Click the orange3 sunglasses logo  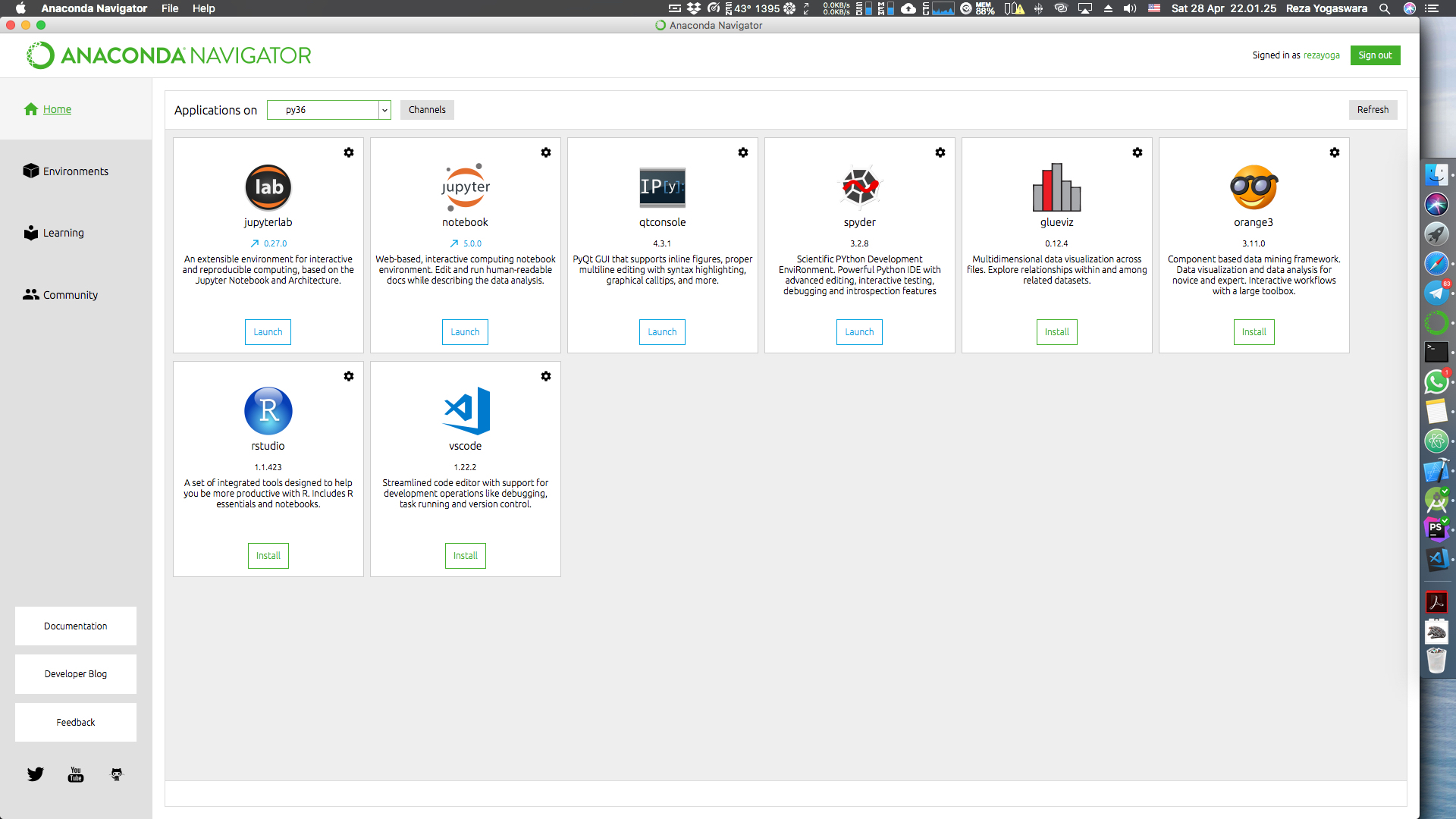[1254, 187]
